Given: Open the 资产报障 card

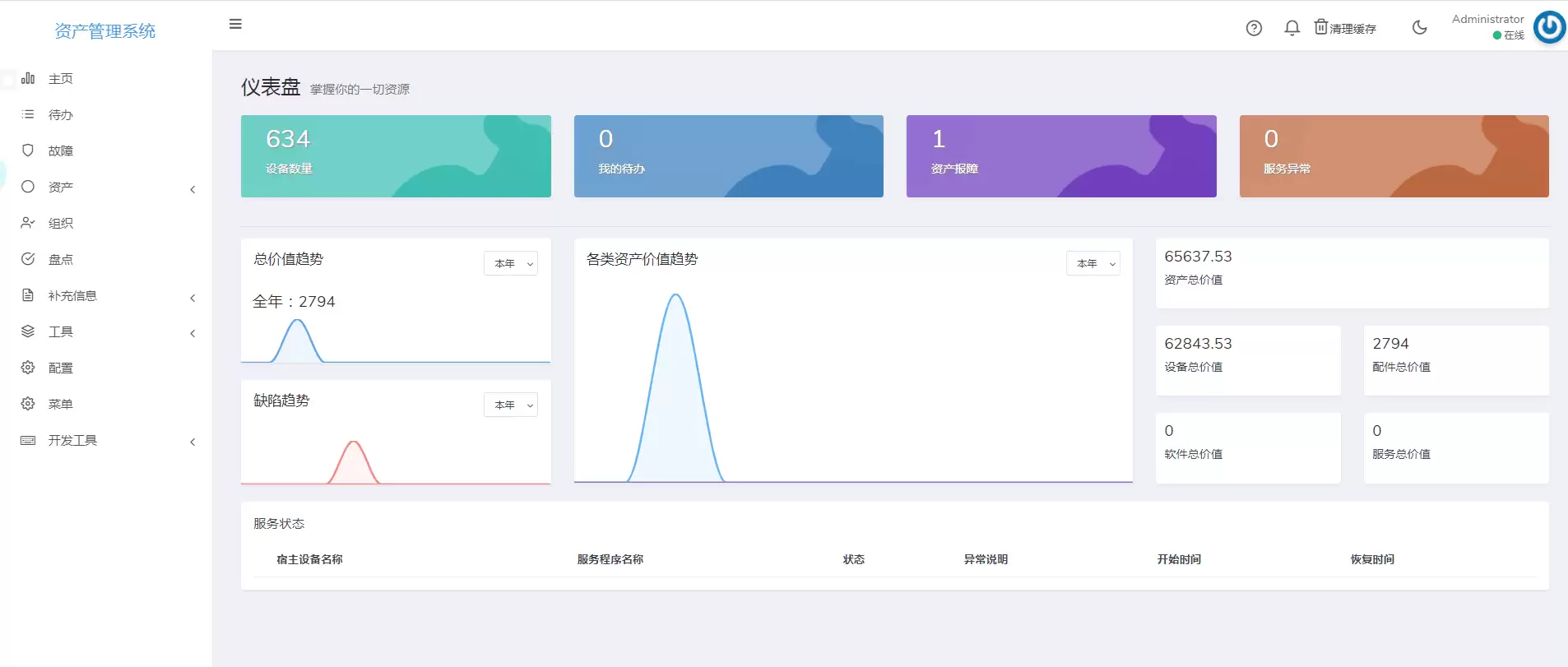Looking at the screenshot, I should point(1061,156).
